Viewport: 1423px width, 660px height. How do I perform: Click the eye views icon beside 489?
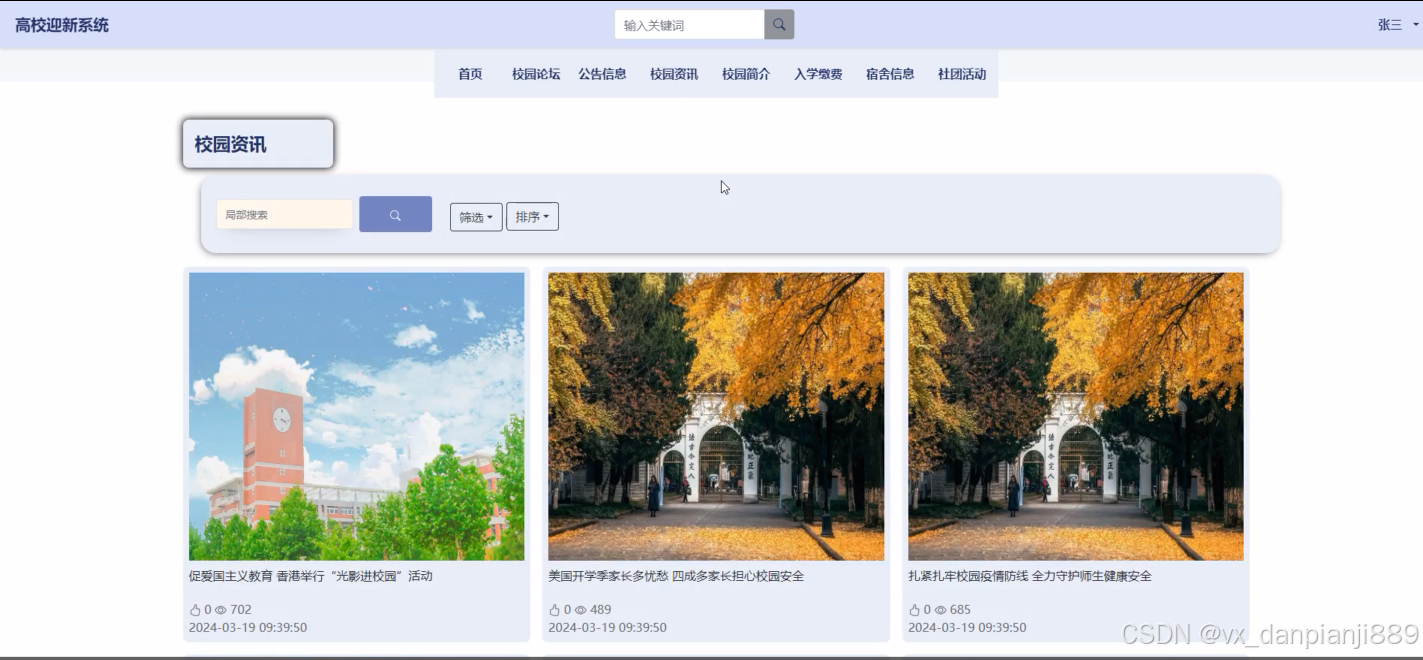click(x=581, y=610)
